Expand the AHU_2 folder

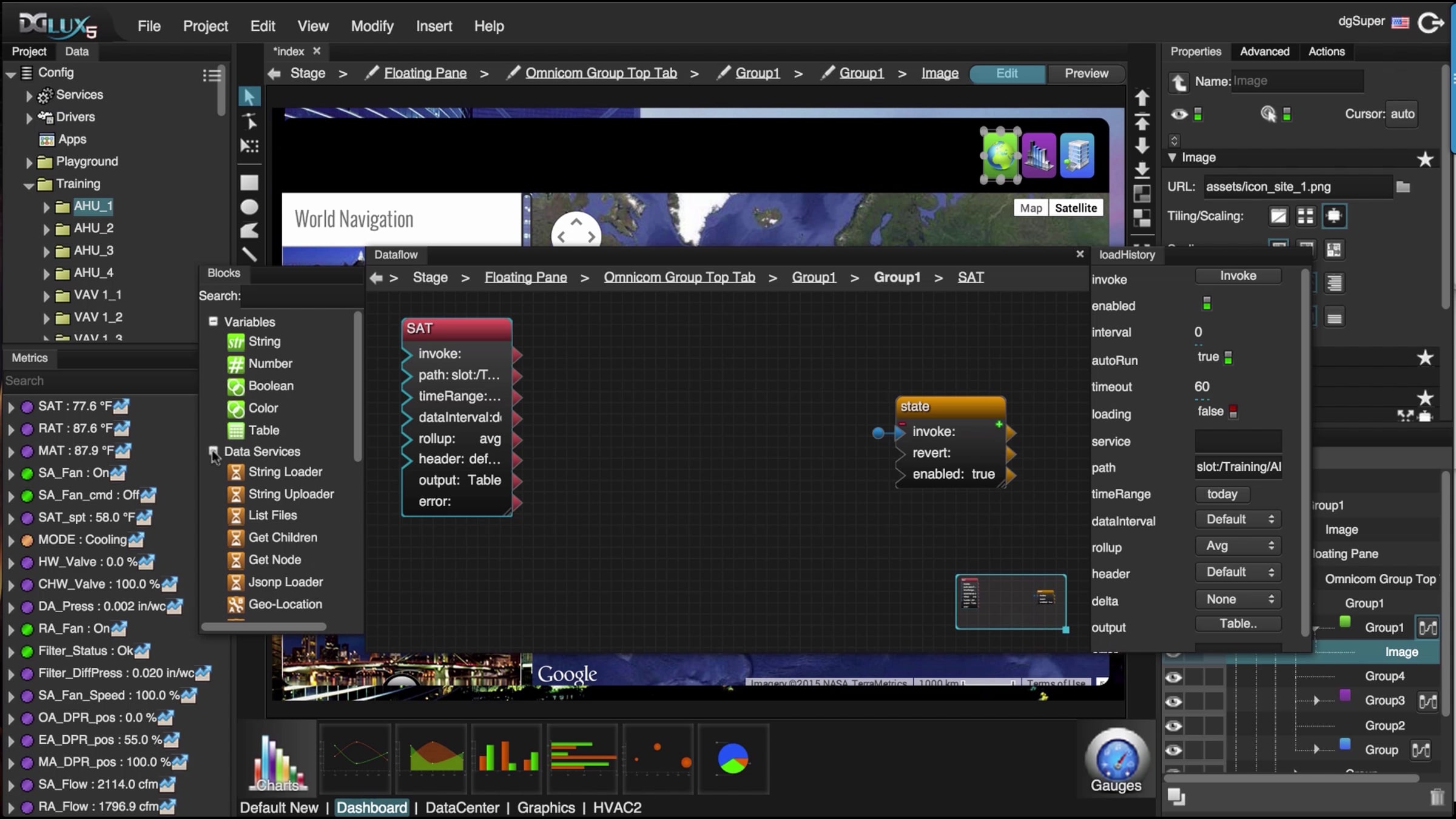click(46, 229)
